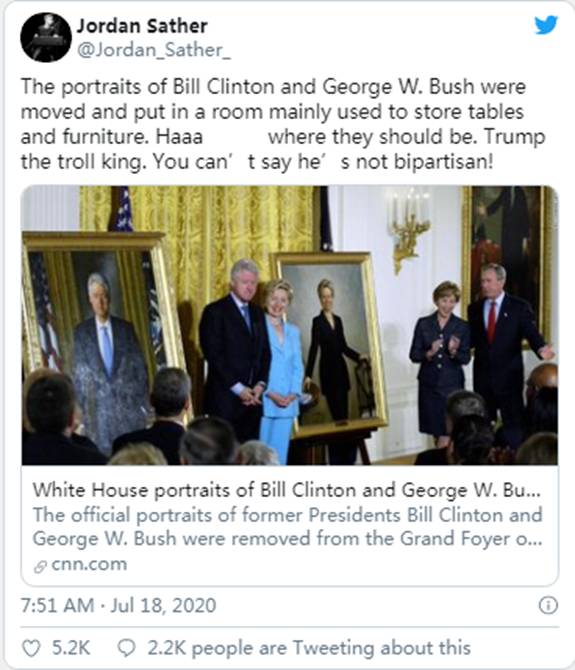
Task: Click the Hillary Clinton portrait painting in photo
Action: pyautogui.click(x=330, y=342)
